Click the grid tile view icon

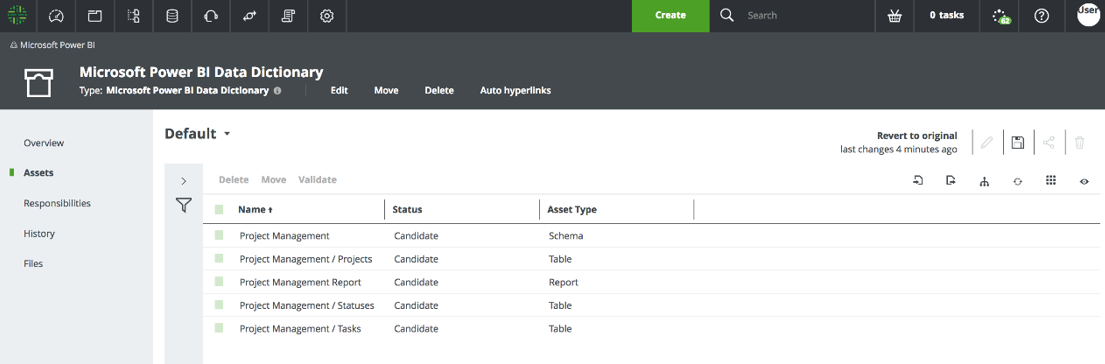tap(1051, 181)
